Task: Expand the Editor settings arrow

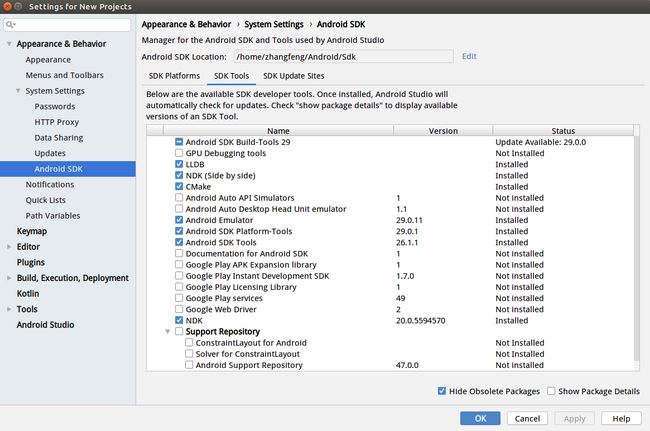Action: [x=9, y=247]
